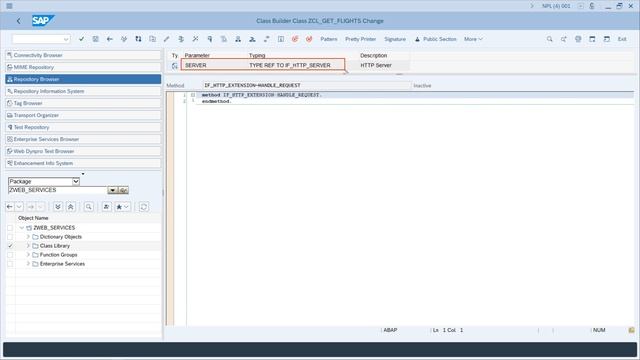
Task: Click the Signature button
Action: 395,39
